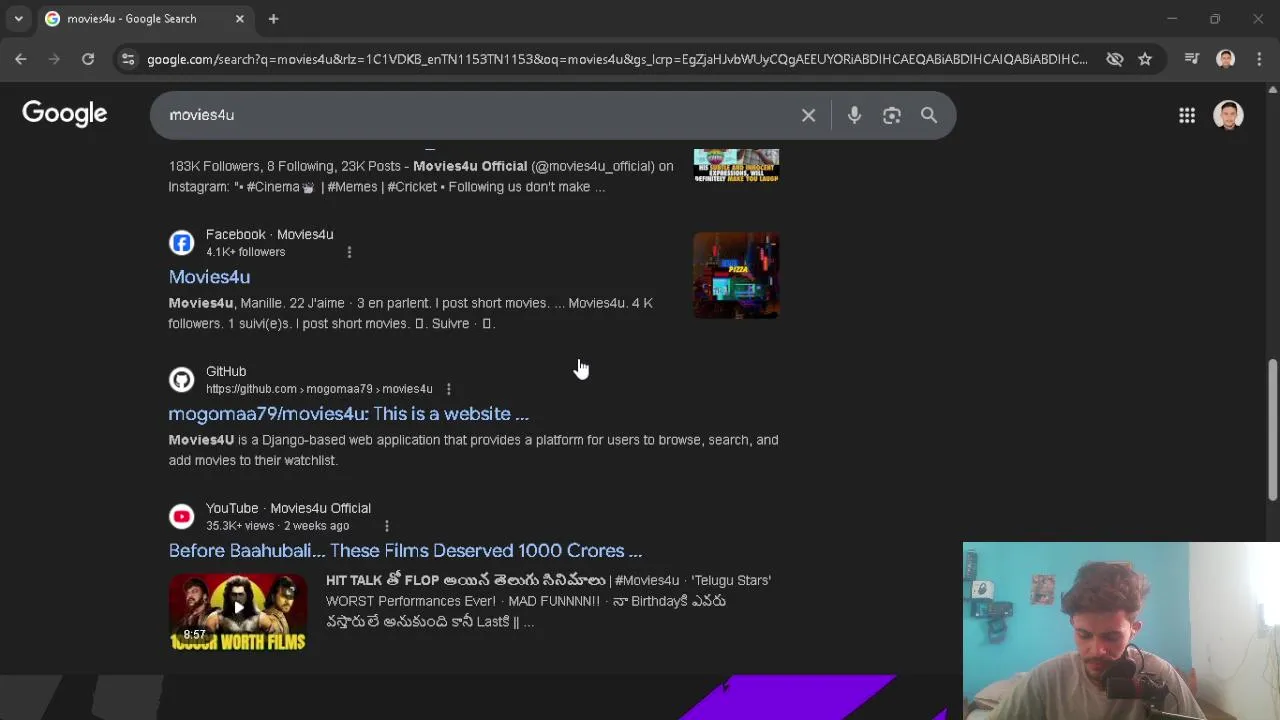Screen dimensions: 1280x720
Task: Open the Google apps grid
Action: pos(1187,115)
